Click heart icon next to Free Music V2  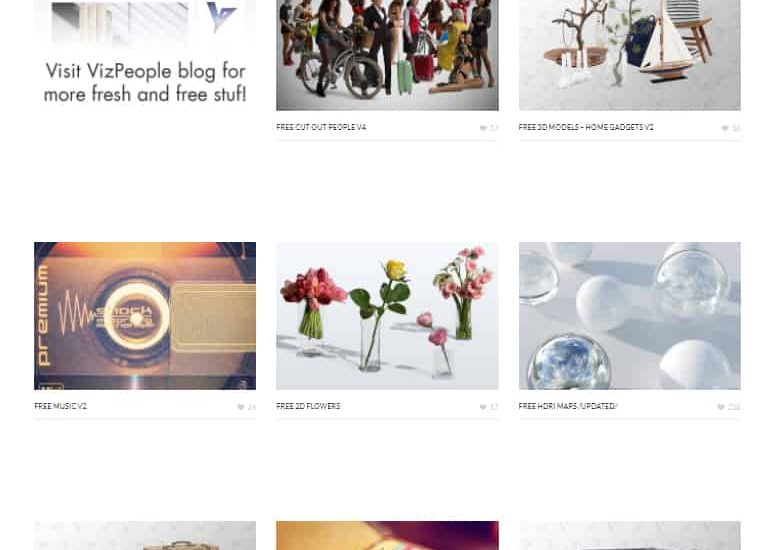(x=241, y=407)
